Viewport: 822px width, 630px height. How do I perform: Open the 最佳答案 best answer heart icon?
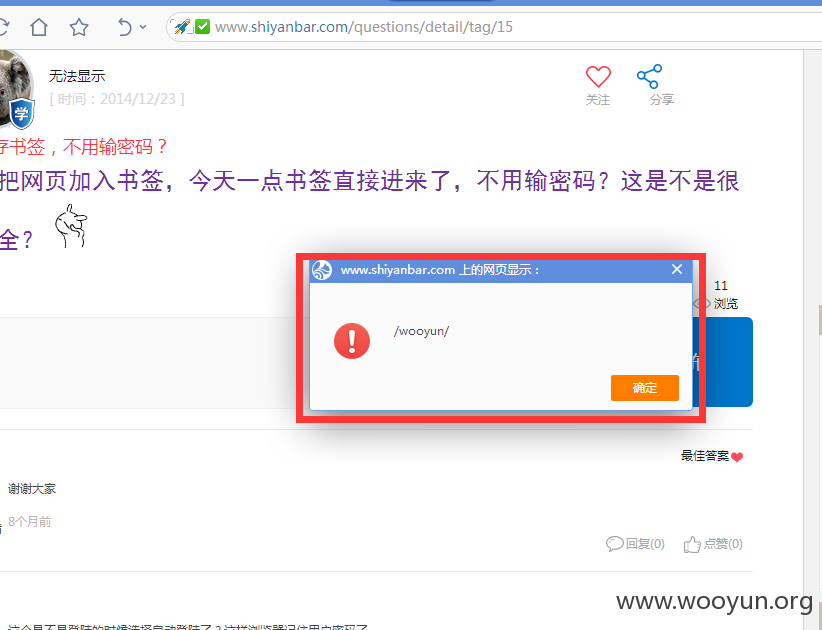(737, 457)
